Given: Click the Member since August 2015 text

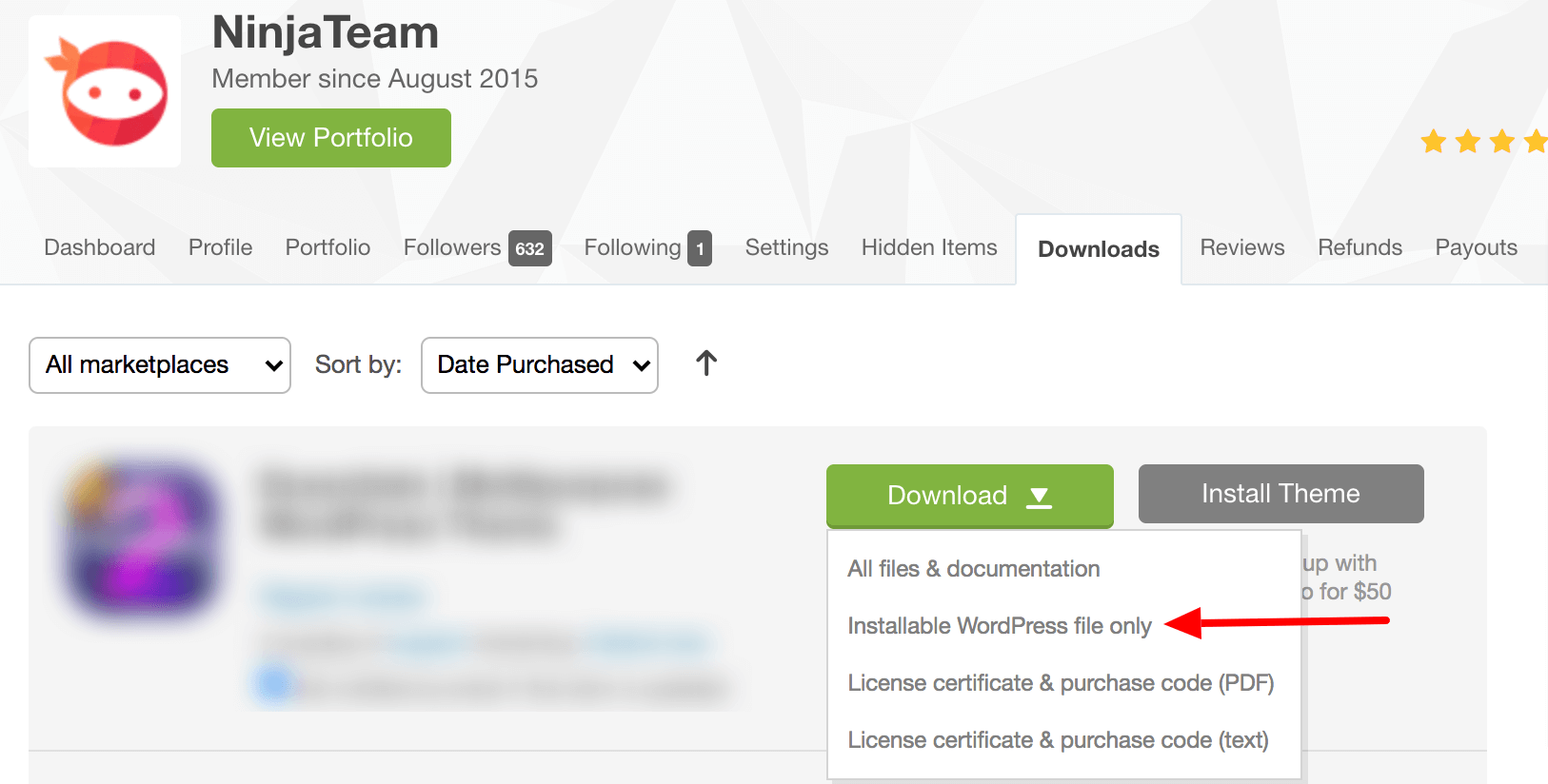Looking at the screenshot, I should click(375, 79).
